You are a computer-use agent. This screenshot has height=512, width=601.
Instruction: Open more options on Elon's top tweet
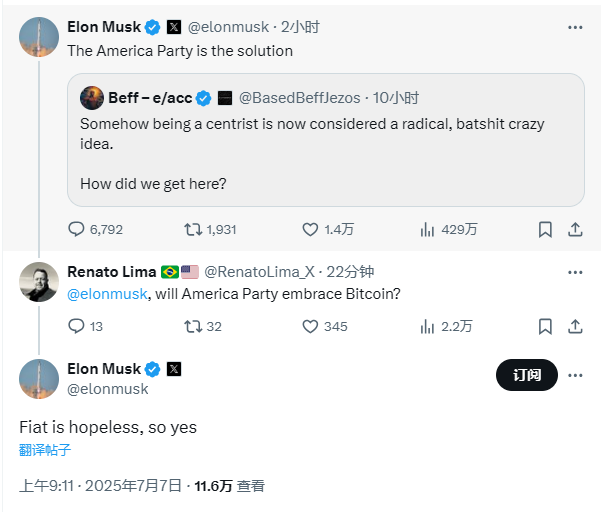point(575,25)
